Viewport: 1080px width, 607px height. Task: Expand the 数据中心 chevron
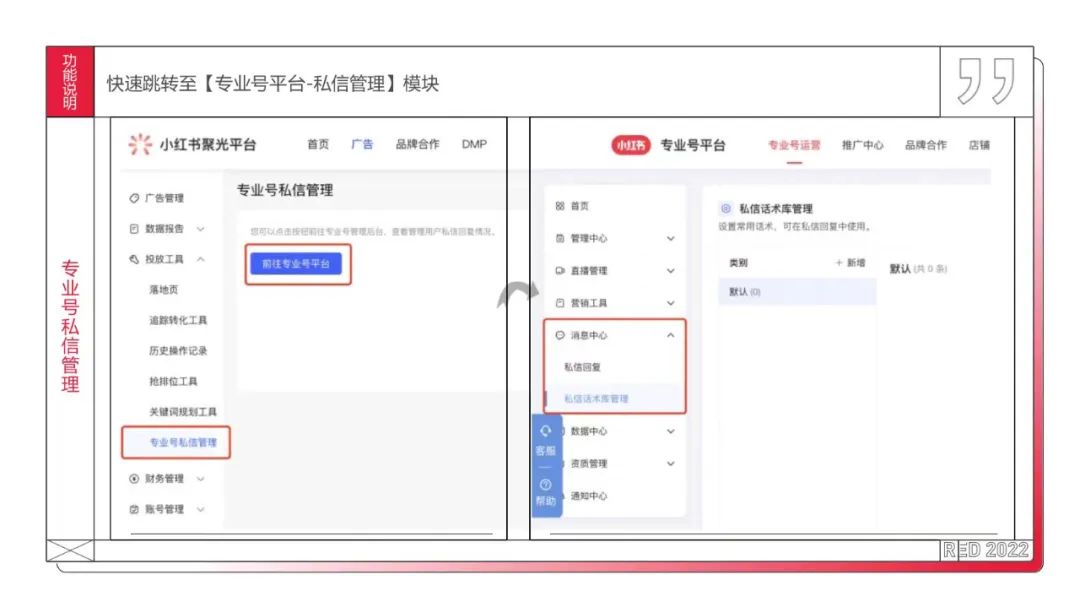pyautogui.click(x=670, y=431)
